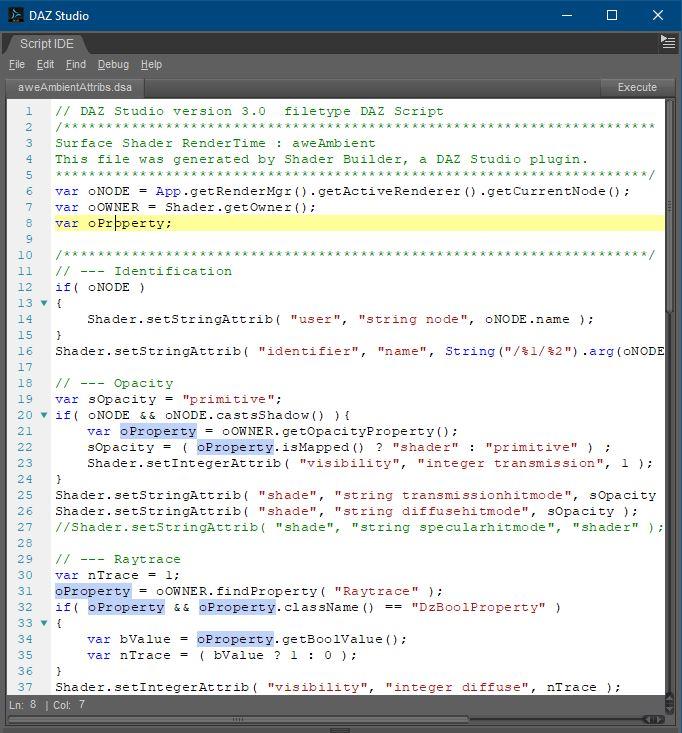The width and height of the screenshot is (682, 733).
Task: Collapse the code block at line 33
Action: click(44, 623)
